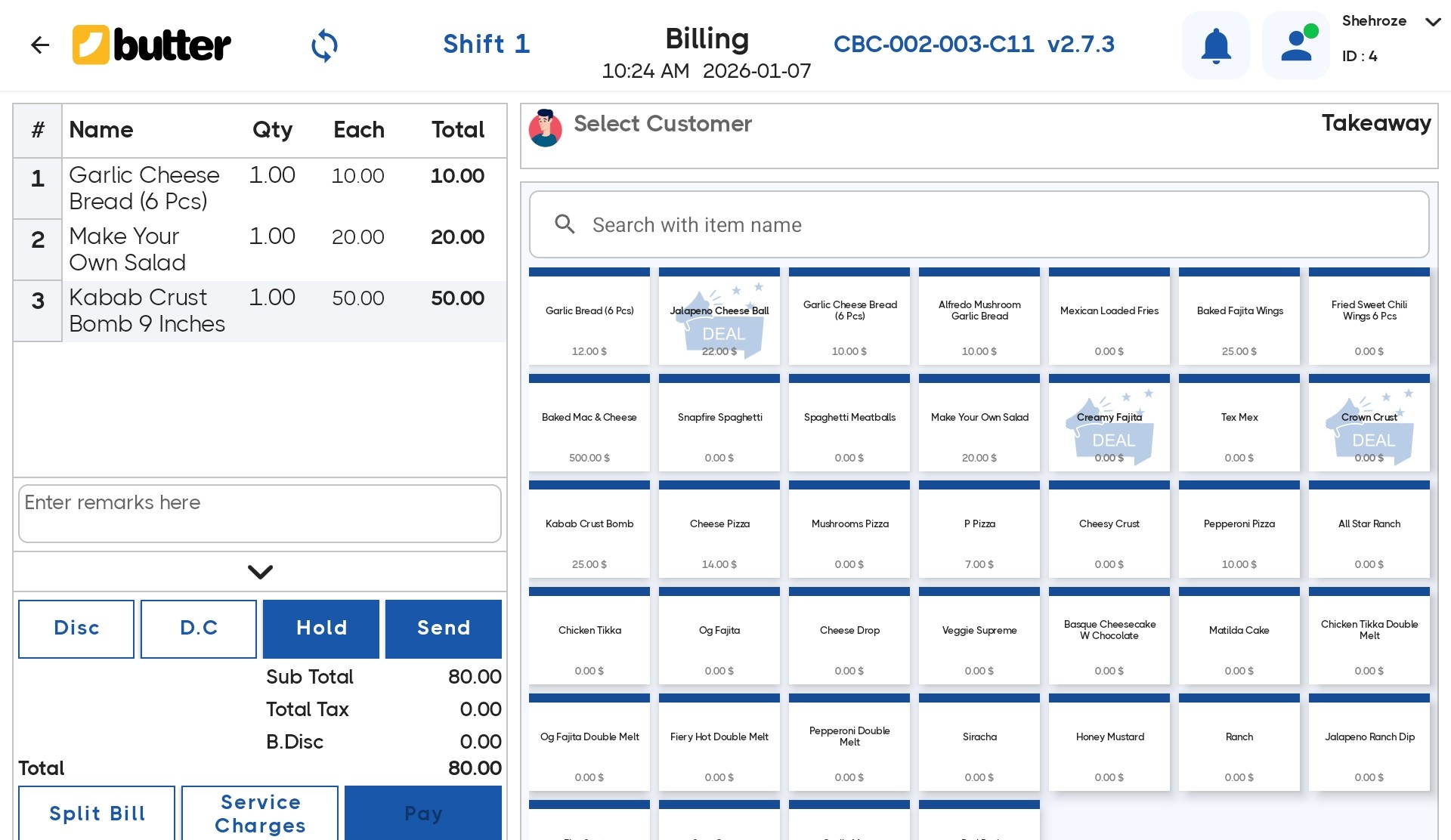This screenshot has width=1451, height=840.
Task: Add Chicken Tikka Double Melt
Action: (x=1369, y=637)
